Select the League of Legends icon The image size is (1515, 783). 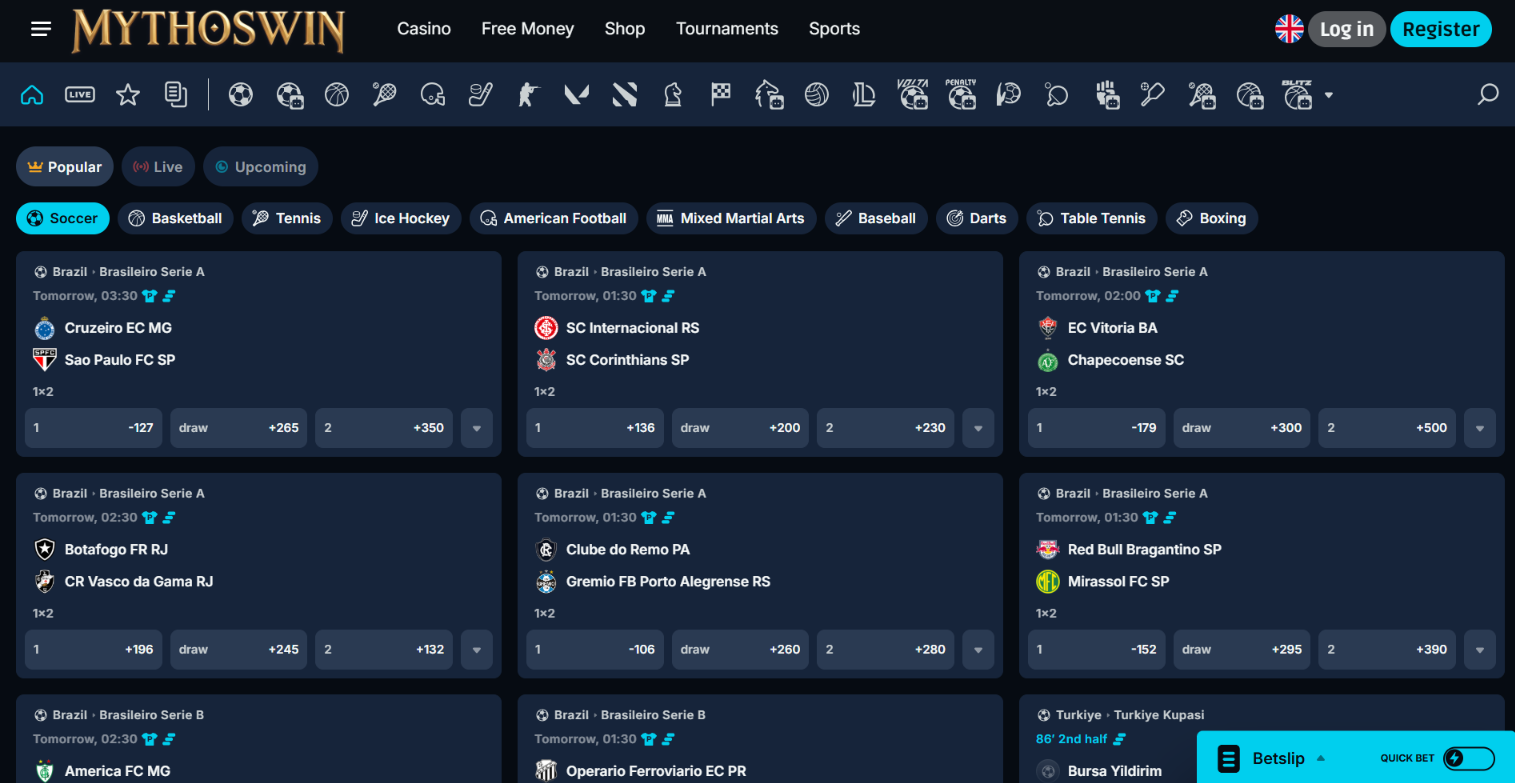[x=865, y=95]
